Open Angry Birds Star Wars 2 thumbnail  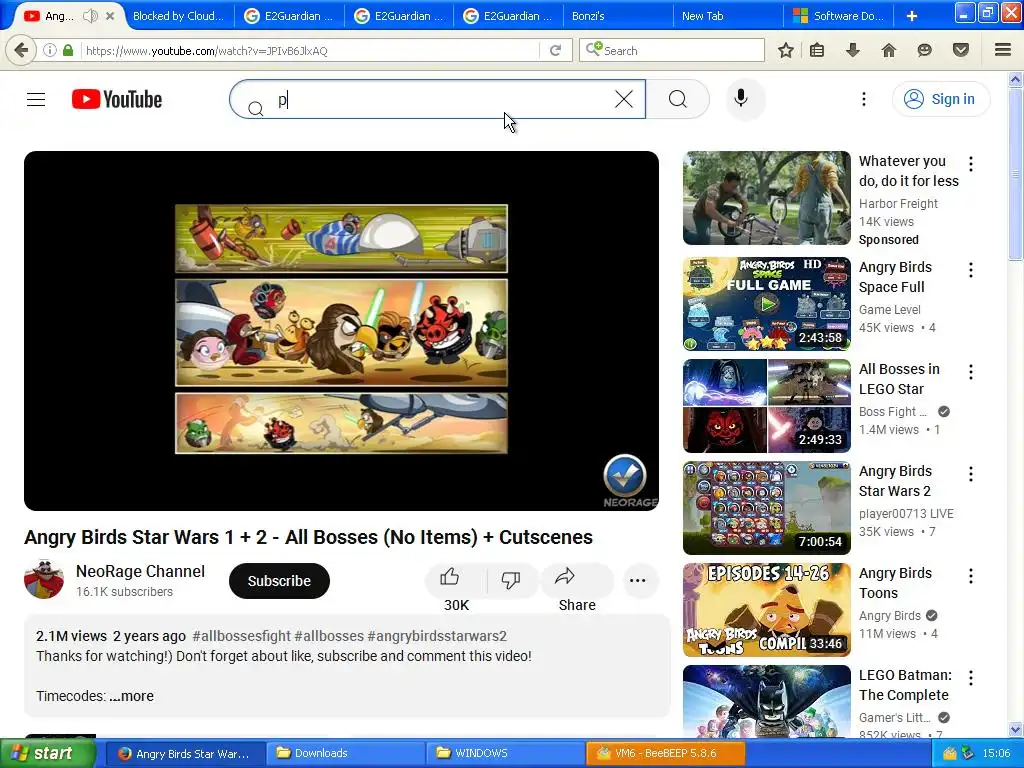pyautogui.click(x=767, y=507)
